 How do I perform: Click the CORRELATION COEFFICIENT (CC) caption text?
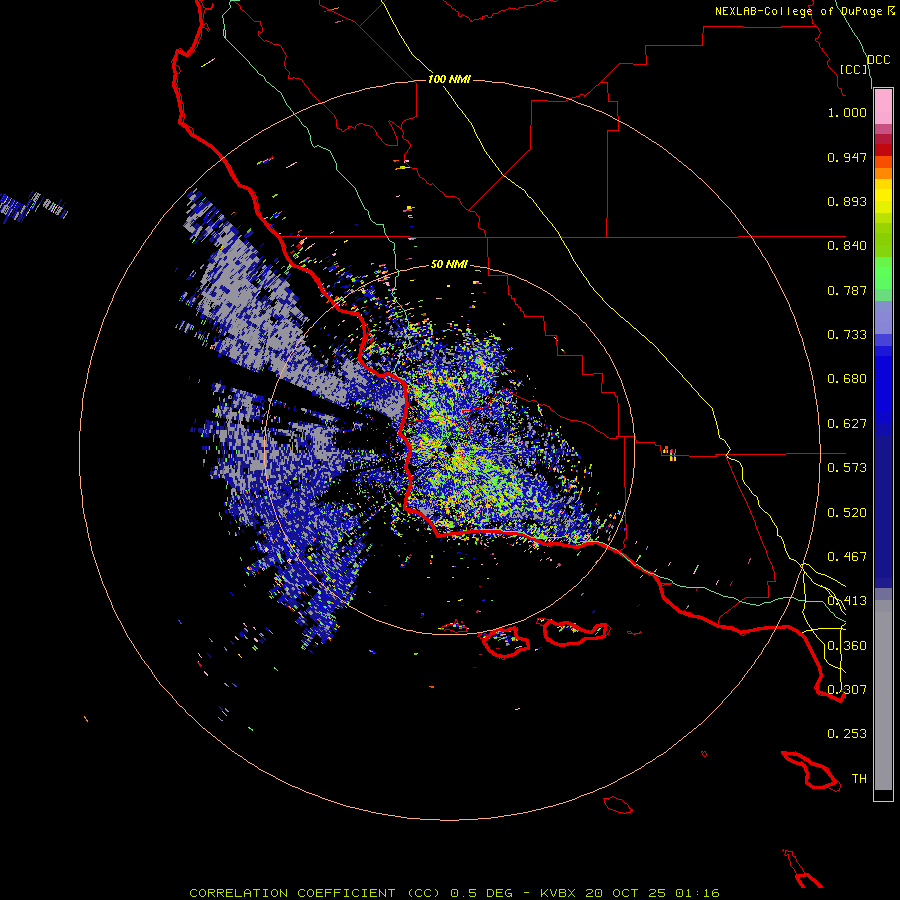(x=315, y=893)
